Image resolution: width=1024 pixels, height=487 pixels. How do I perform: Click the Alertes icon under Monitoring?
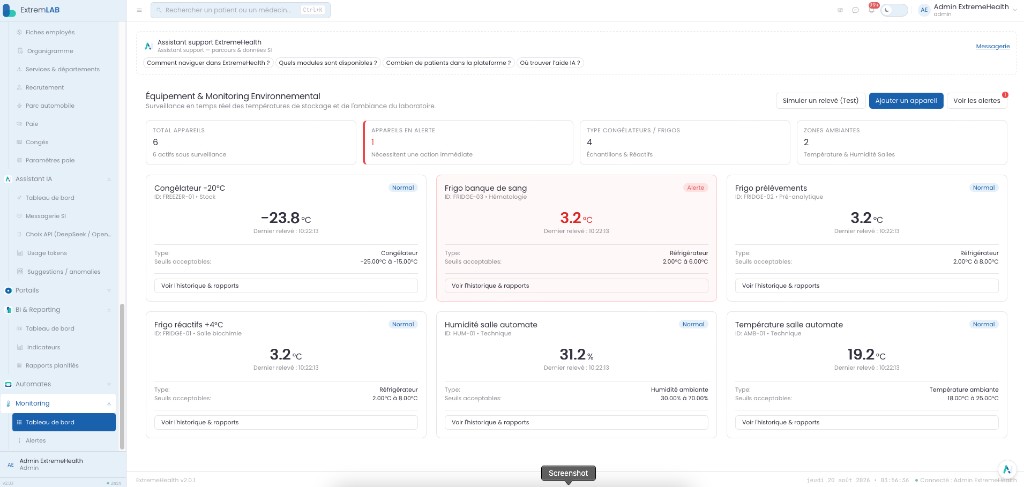click(x=19, y=441)
